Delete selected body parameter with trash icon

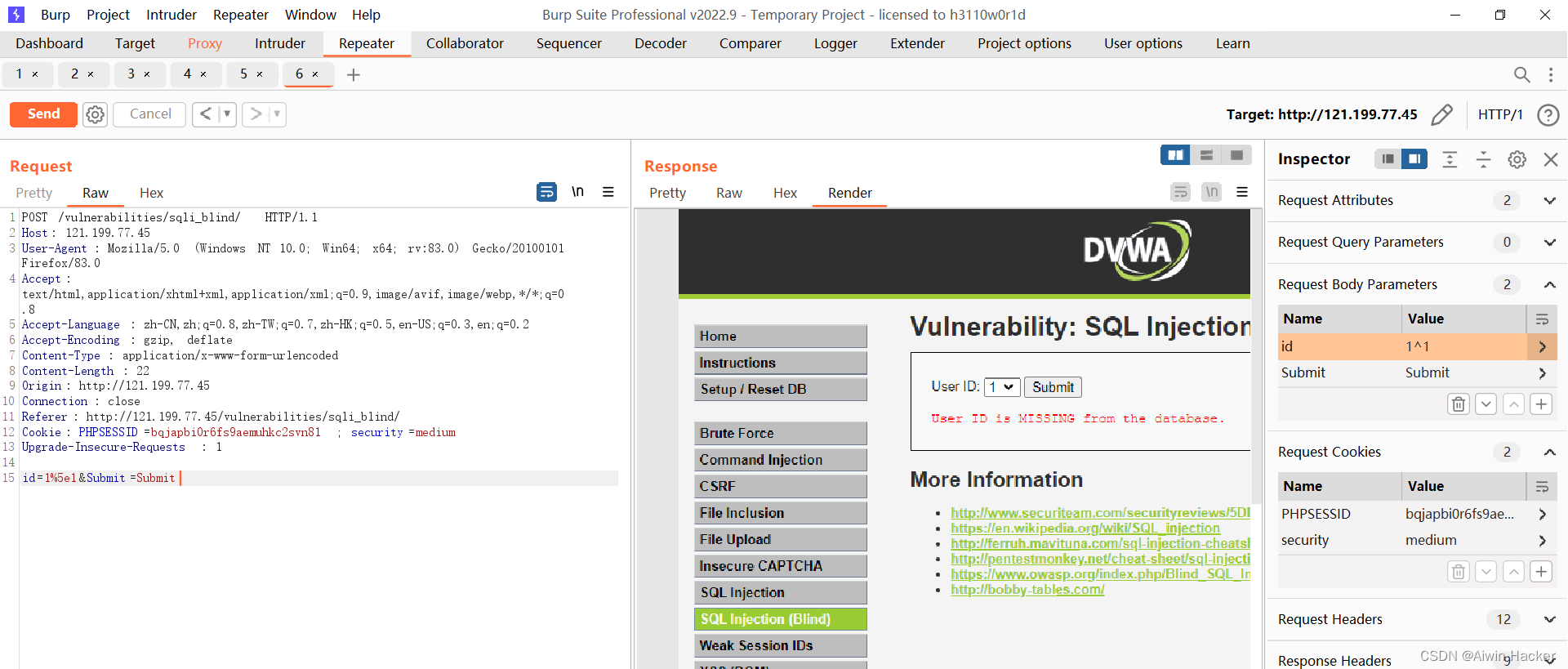click(x=1459, y=404)
